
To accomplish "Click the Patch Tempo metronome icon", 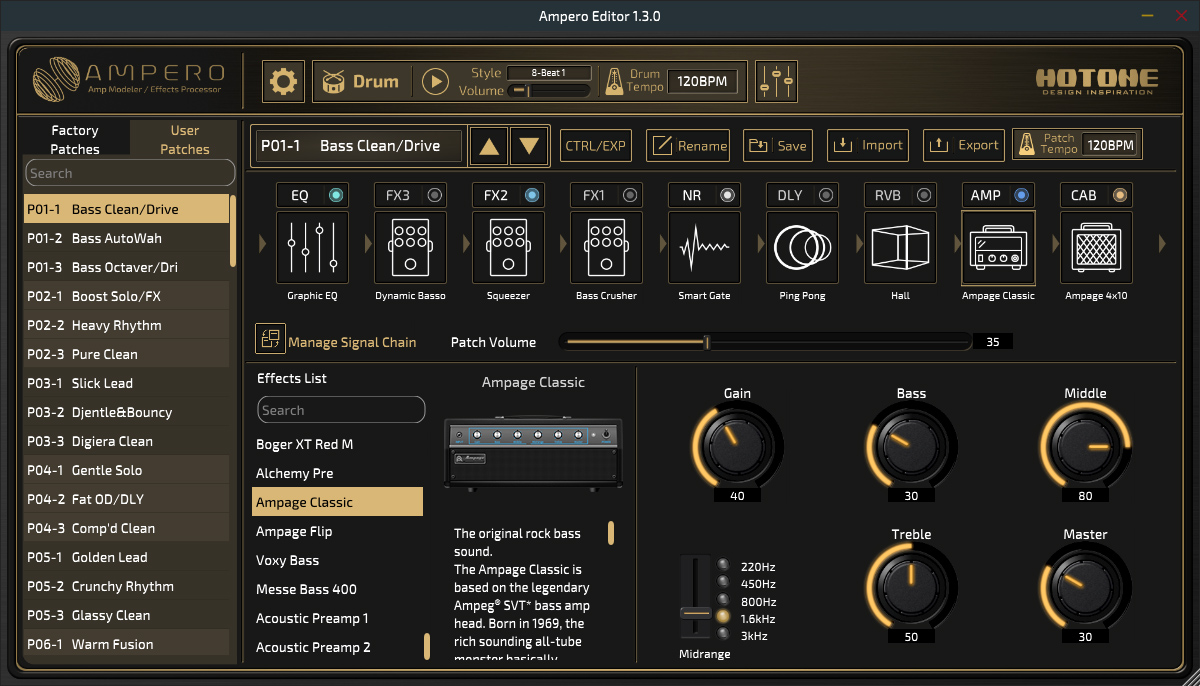I will (x=1026, y=145).
